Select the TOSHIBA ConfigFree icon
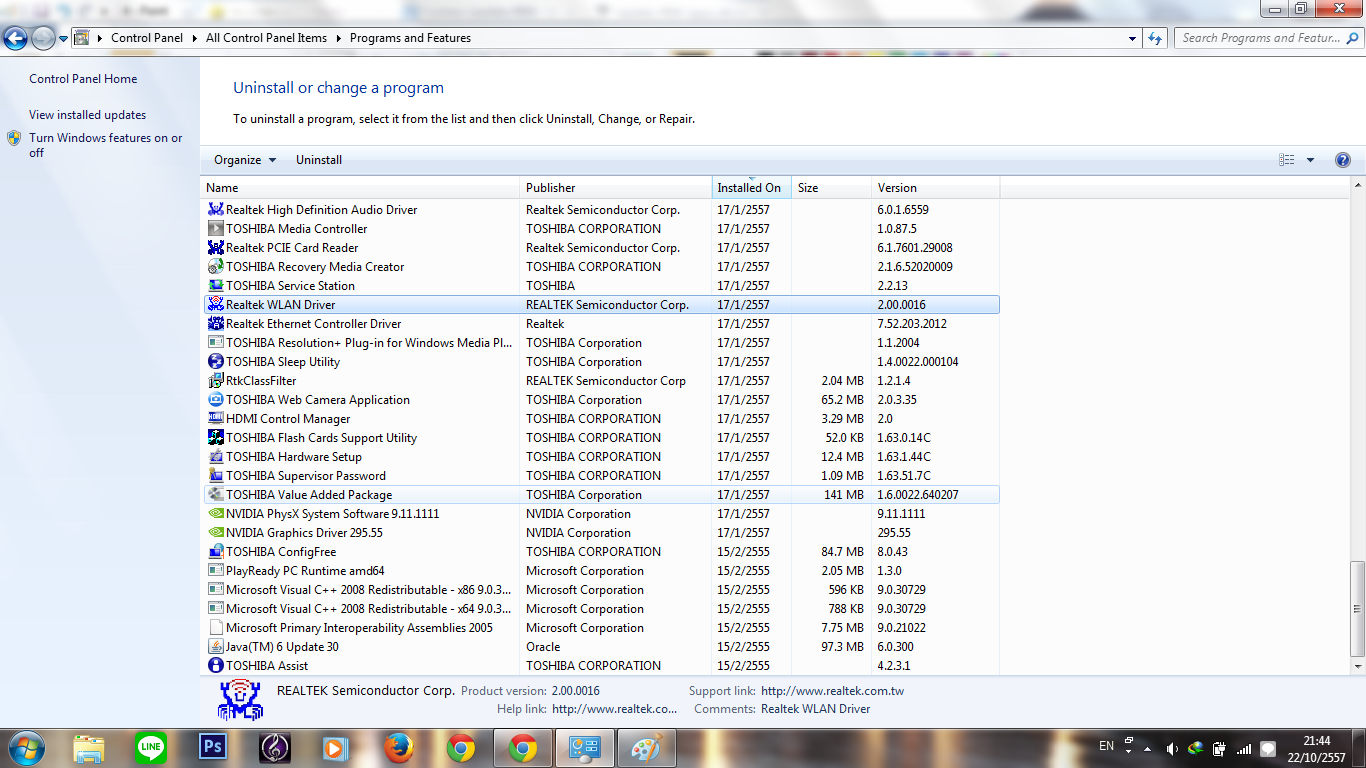Viewport: 1366px width, 768px height. pyautogui.click(x=215, y=552)
